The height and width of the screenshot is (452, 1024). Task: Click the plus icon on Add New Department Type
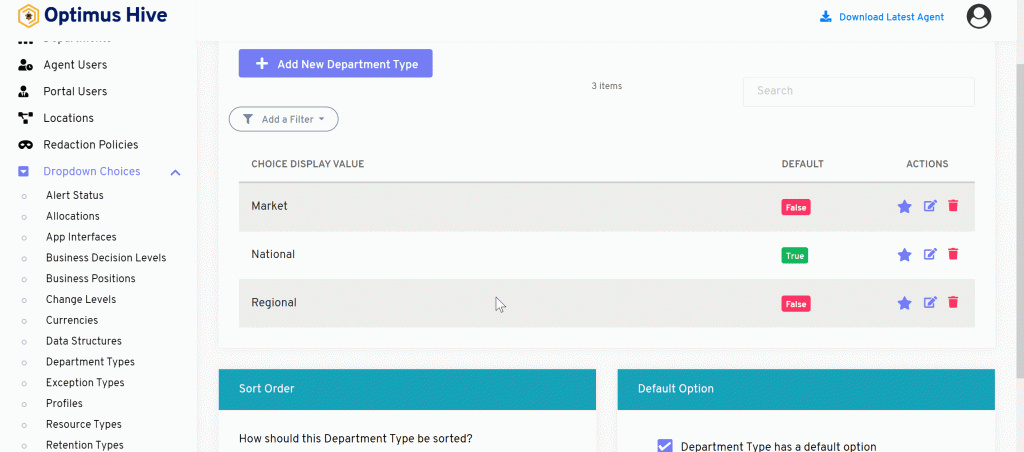[x=262, y=63]
